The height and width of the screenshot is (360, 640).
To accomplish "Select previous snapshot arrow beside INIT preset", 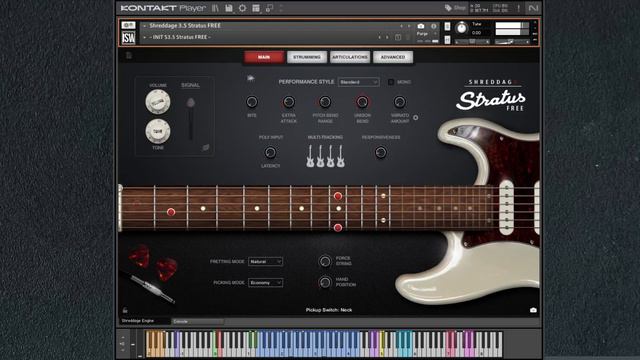I will click(380, 37).
